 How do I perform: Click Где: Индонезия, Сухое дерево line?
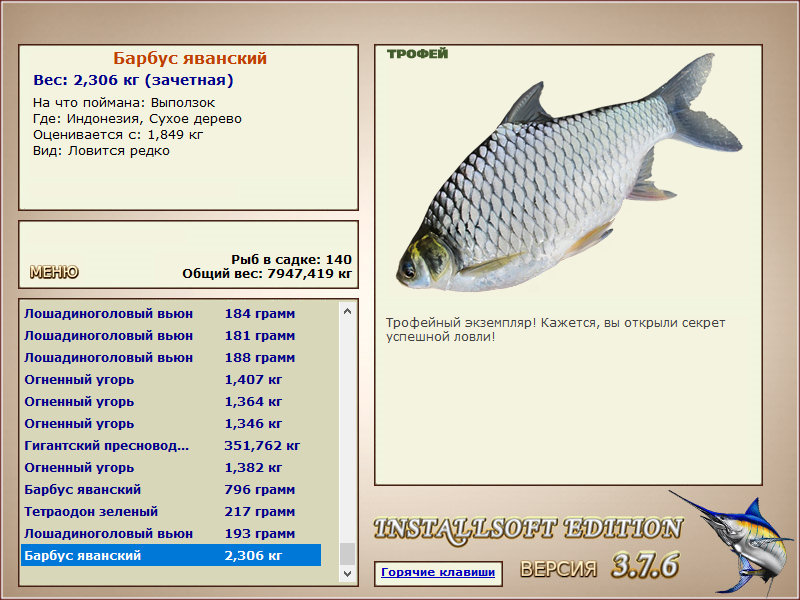(137, 119)
